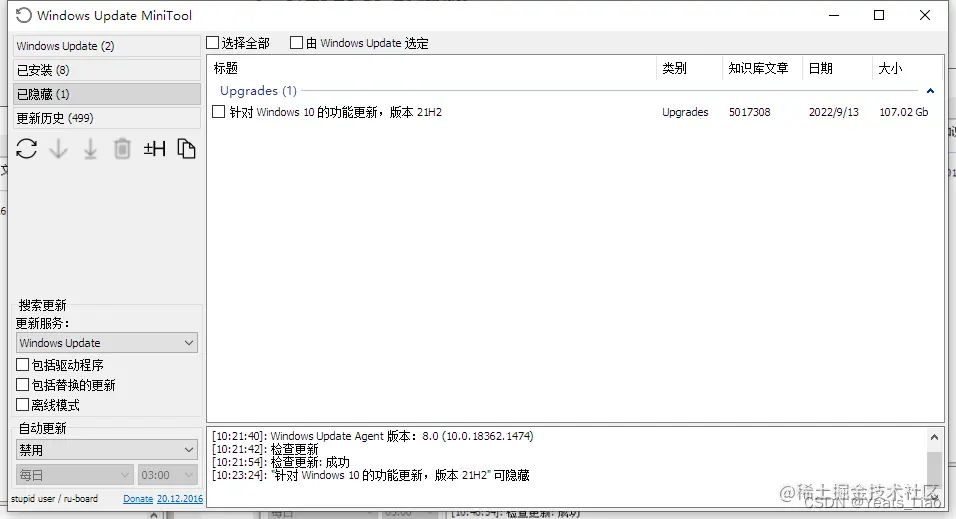The width and height of the screenshot is (956, 519).
Task: Click the Donate link
Action: pyautogui.click(x=138, y=498)
